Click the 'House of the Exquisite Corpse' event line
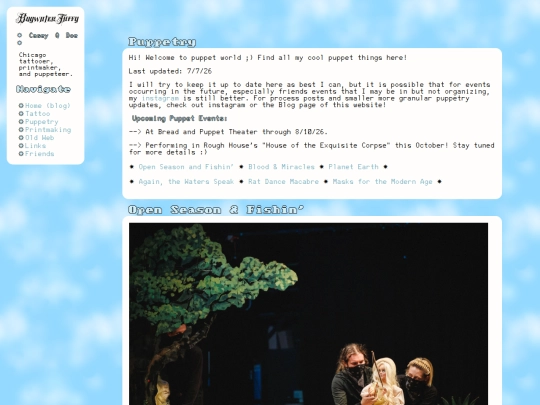The image size is (540, 405). (312, 149)
